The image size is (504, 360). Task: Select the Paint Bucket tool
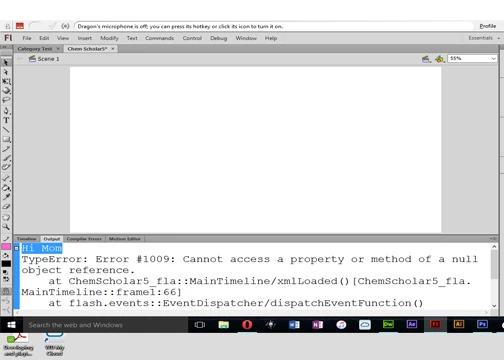(x=6, y=188)
